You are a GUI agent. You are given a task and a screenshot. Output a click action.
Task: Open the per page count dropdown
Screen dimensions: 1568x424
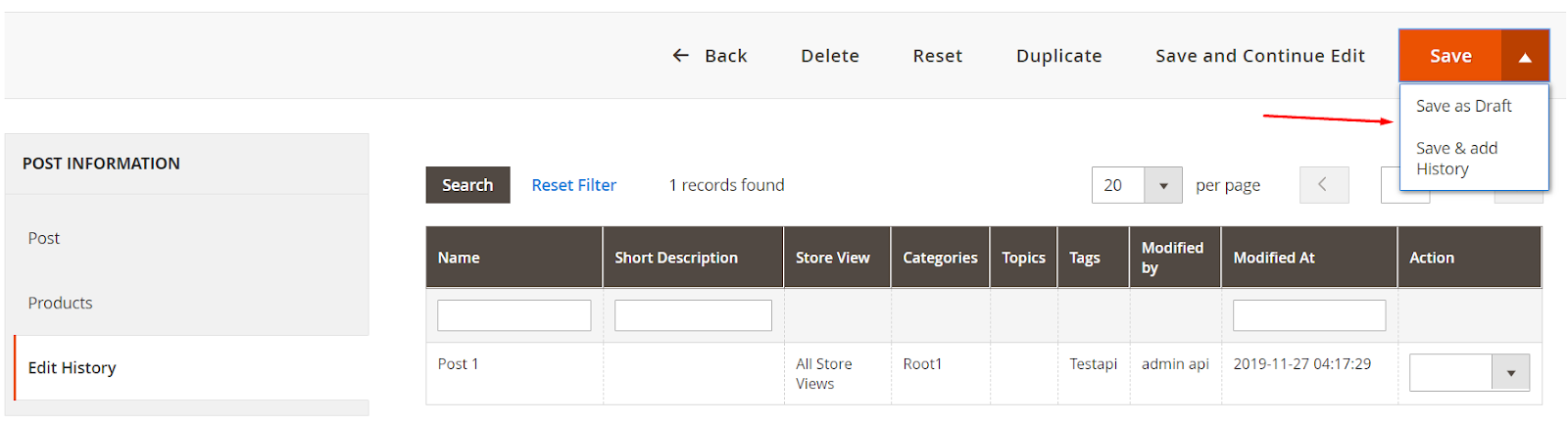tap(1162, 185)
